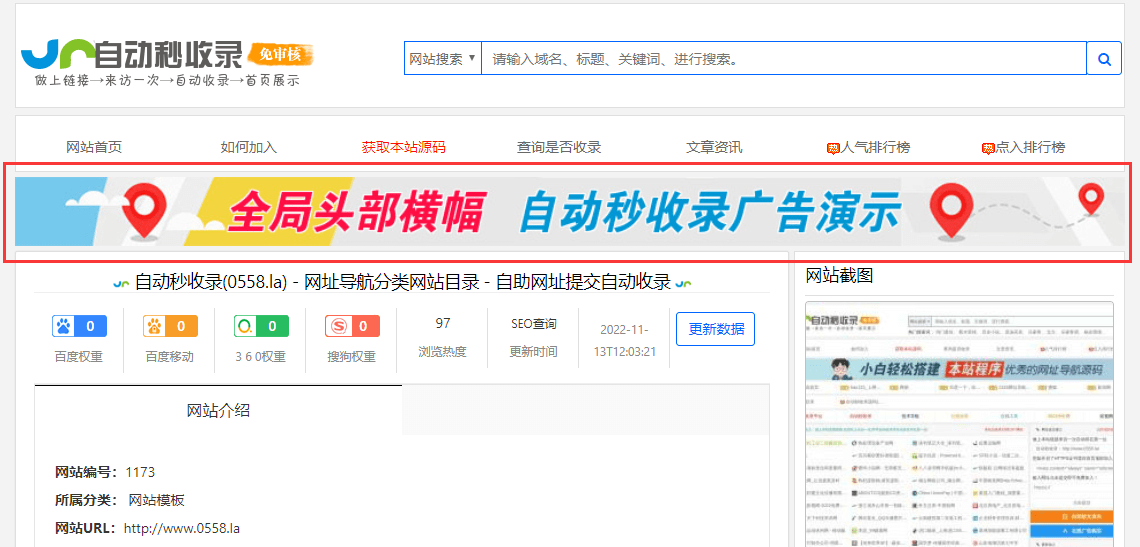Click the red 获取本站源码 link
The height and width of the screenshot is (547, 1140).
tap(403, 147)
